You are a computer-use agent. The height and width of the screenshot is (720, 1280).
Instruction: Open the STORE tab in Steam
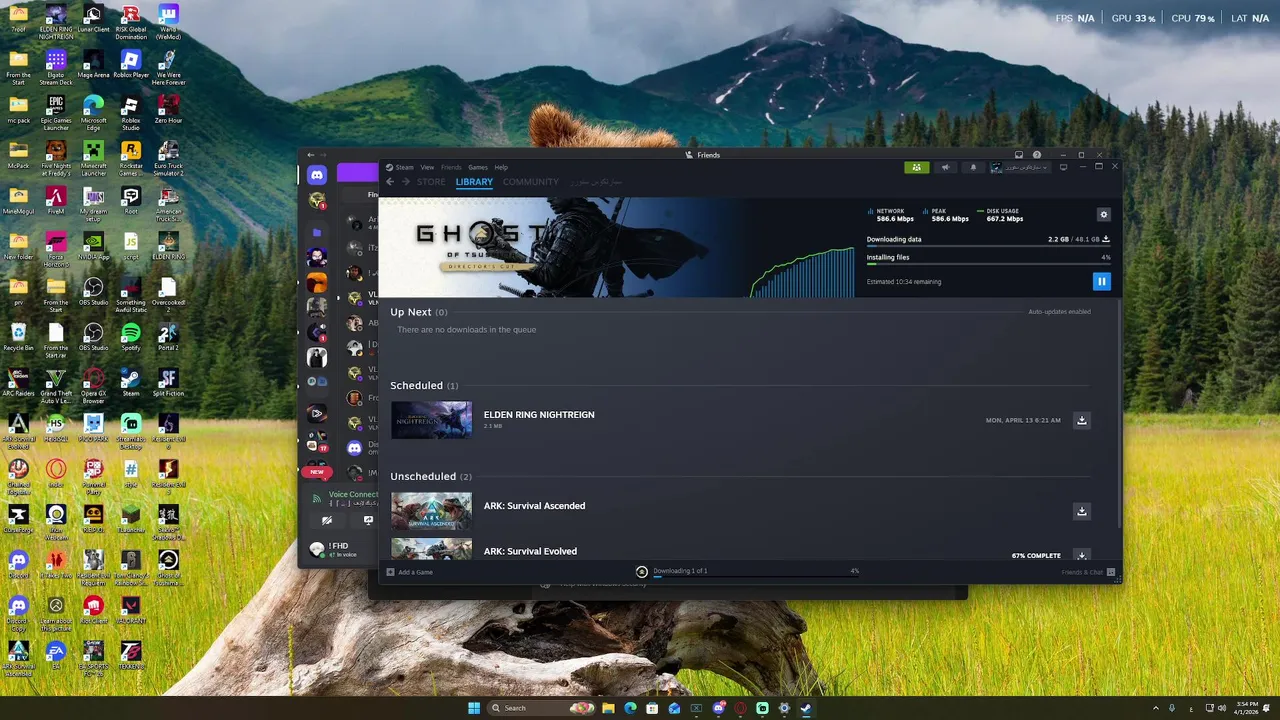[431, 182]
